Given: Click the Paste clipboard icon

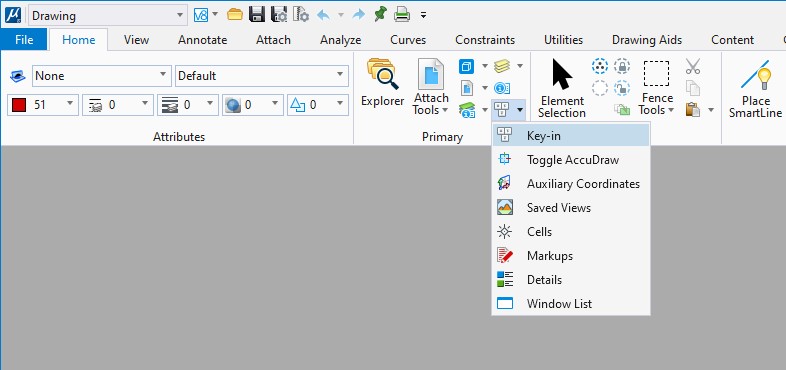Looking at the screenshot, I should click(x=693, y=109).
